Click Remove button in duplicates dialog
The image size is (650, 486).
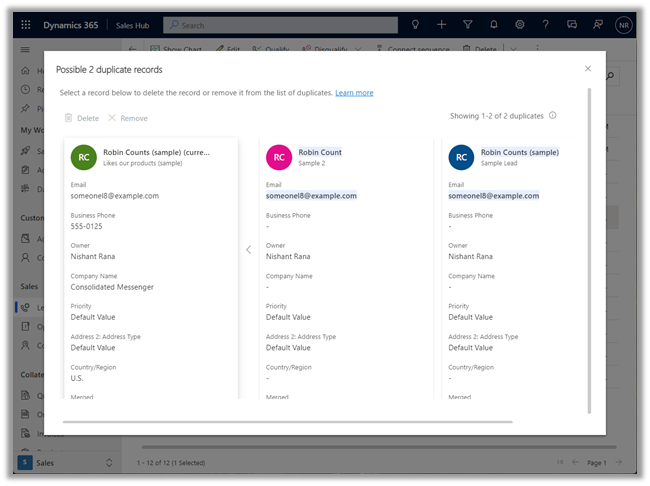[x=127, y=118]
